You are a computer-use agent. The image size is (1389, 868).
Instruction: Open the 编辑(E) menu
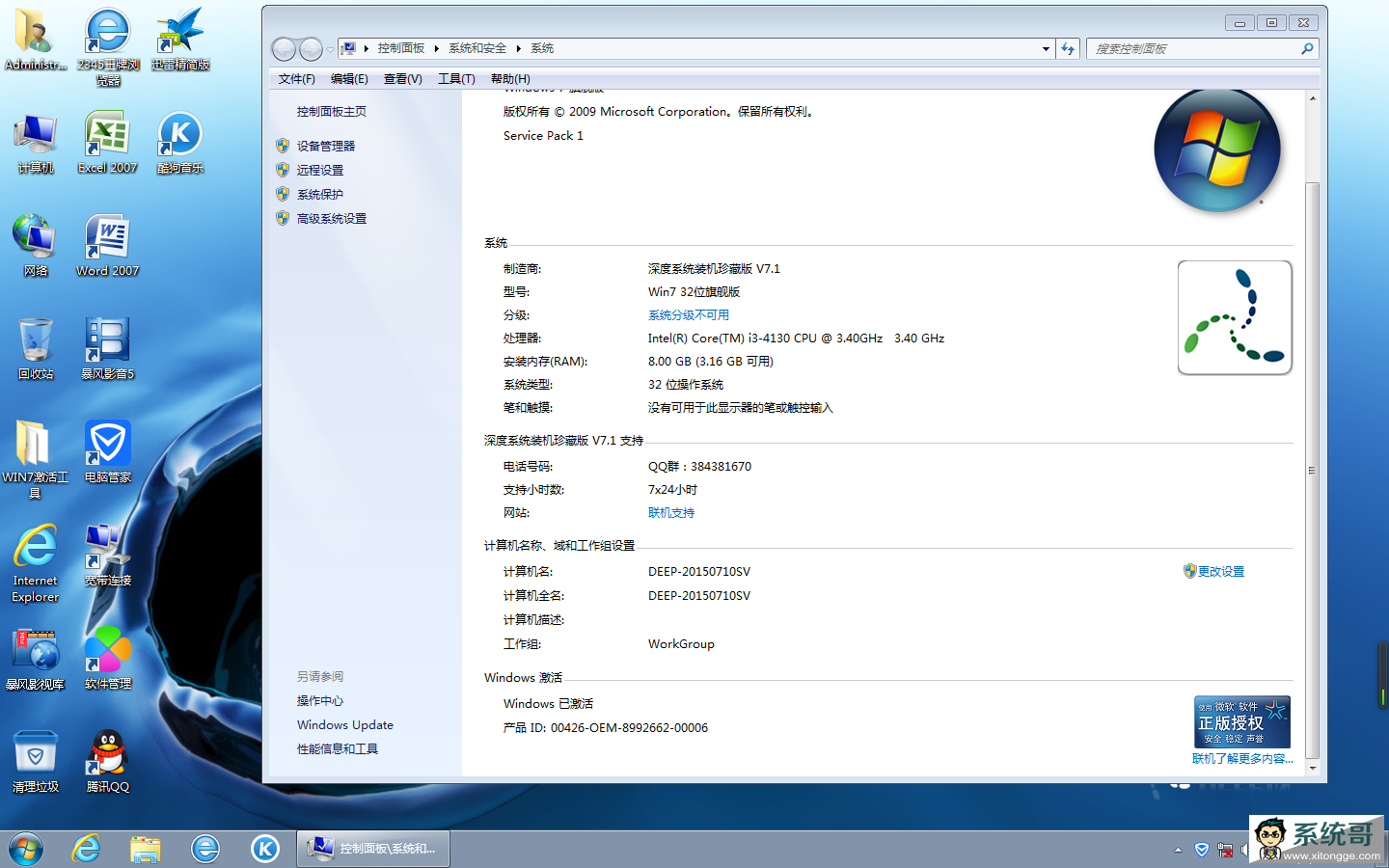349,79
